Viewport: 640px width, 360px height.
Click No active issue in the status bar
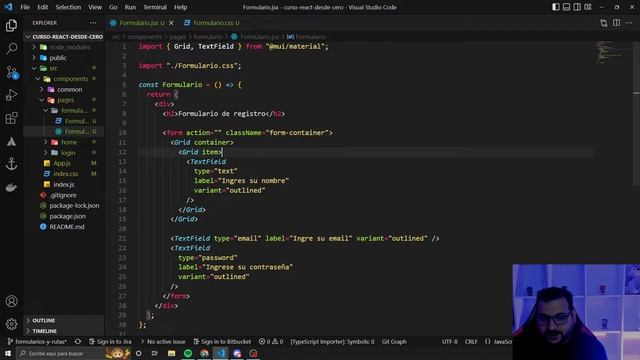162,342
